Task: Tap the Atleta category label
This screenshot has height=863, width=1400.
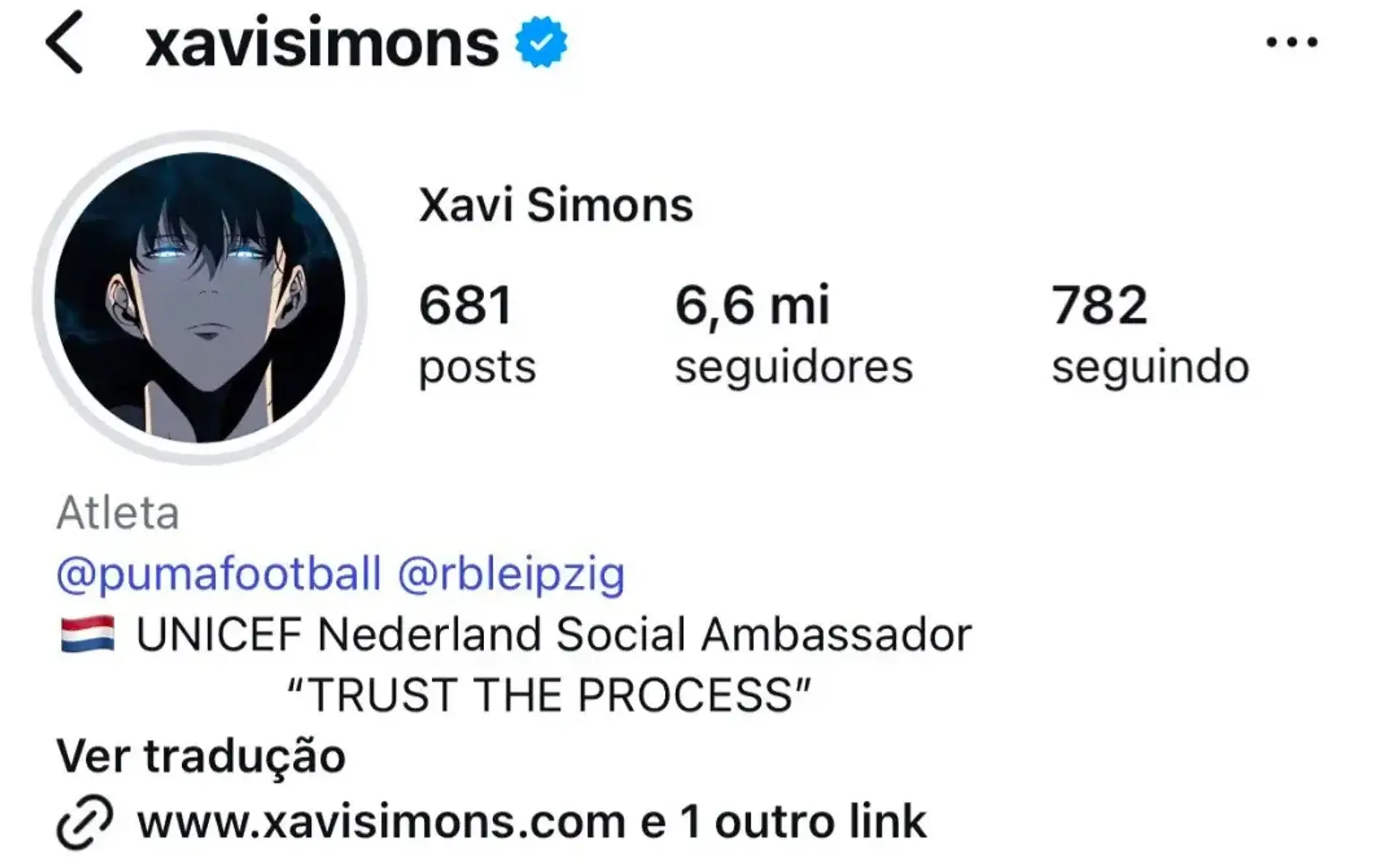Action: 118,513
